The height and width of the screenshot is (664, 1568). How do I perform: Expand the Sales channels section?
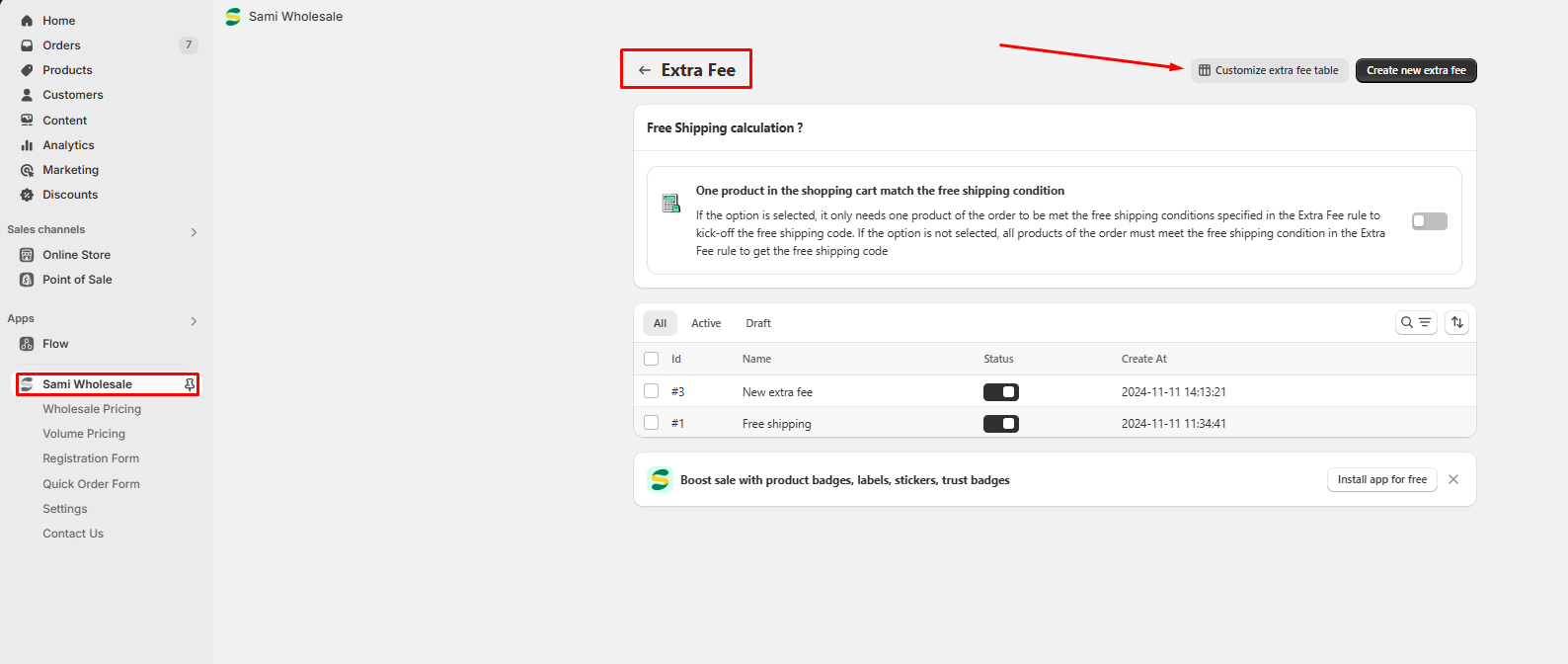click(194, 232)
